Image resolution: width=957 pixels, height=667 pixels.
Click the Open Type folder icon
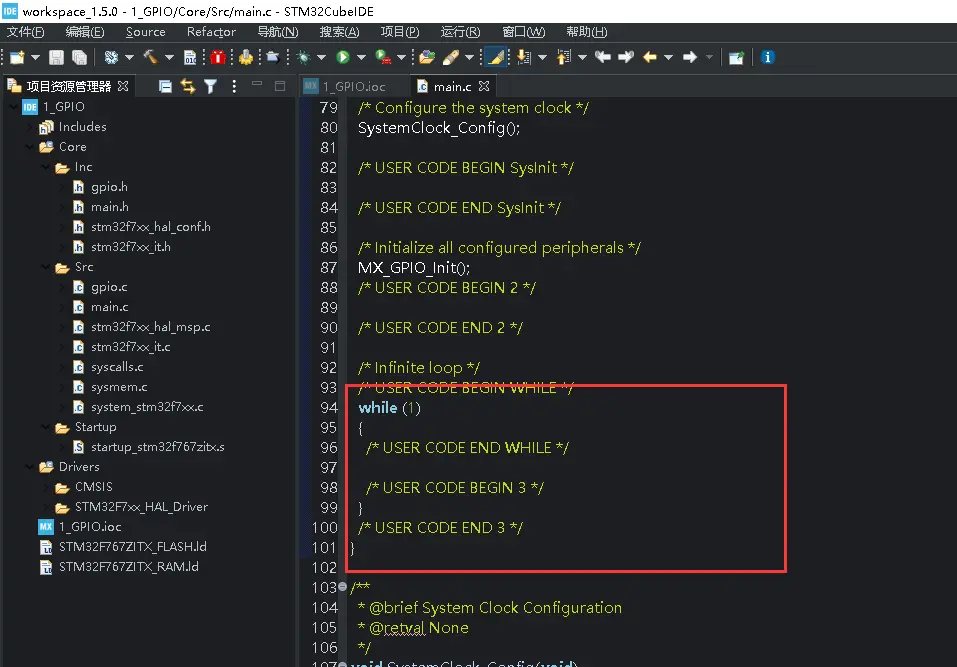pos(427,57)
